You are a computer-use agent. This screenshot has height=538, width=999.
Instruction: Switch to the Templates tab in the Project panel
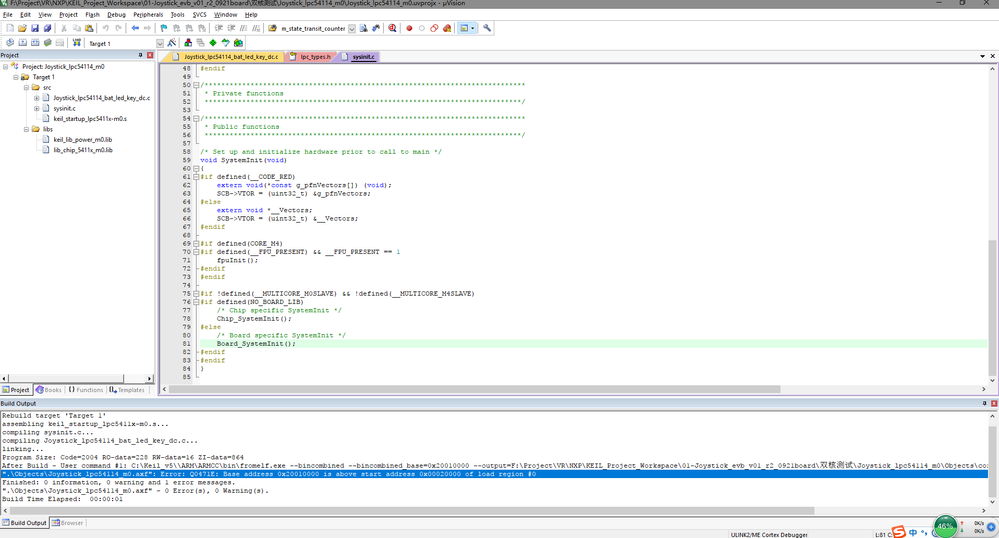[x=127, y=389]
